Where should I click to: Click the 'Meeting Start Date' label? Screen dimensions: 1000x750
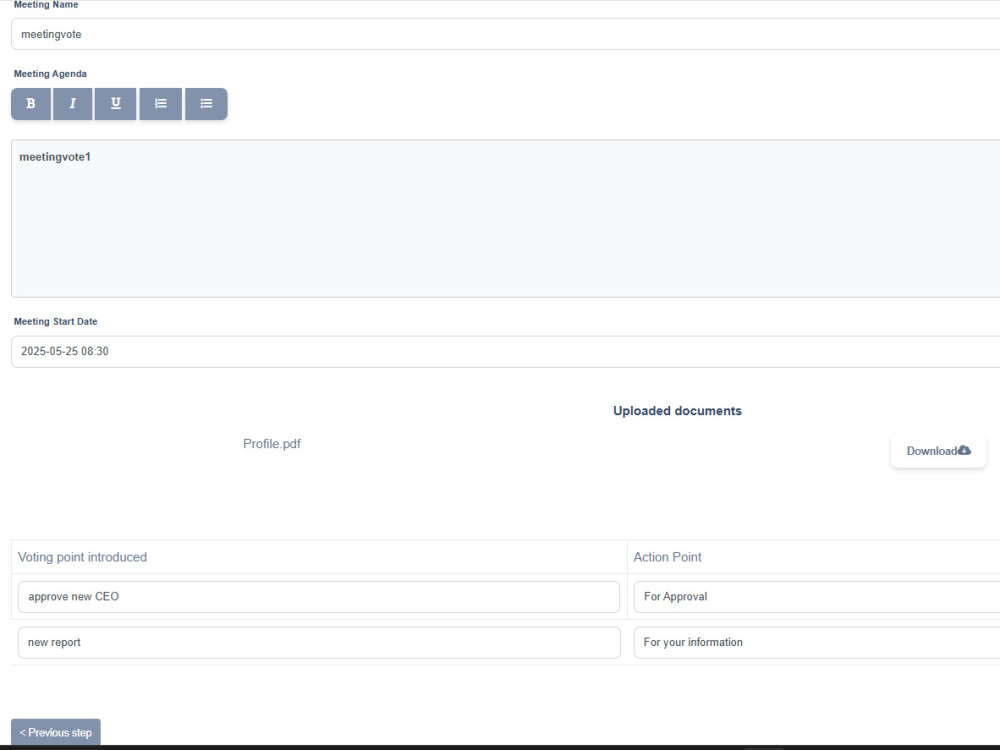[55, 321]
